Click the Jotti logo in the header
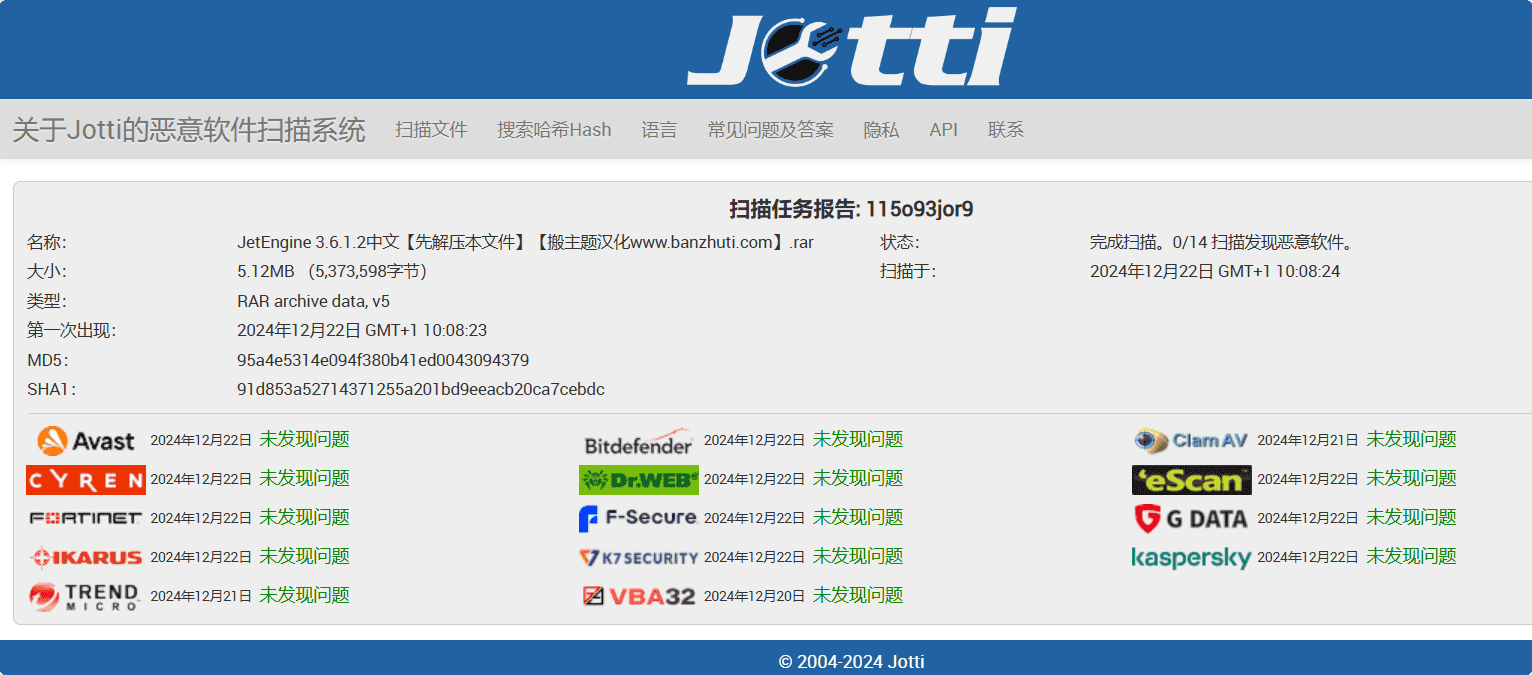This screenshot has width=1532, height=675. (851, 47)
